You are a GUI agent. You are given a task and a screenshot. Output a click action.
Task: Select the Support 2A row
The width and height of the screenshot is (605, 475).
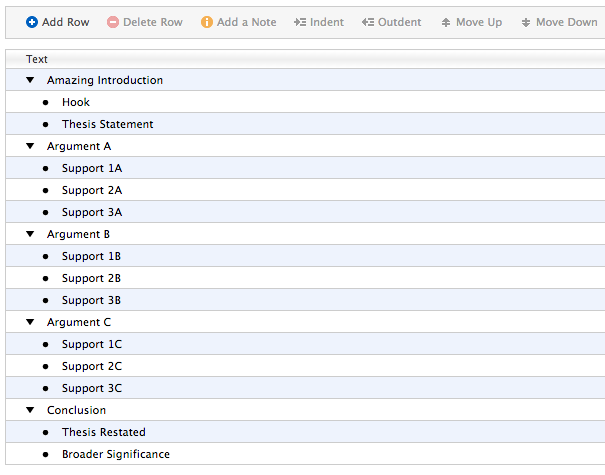coord(92,190)
